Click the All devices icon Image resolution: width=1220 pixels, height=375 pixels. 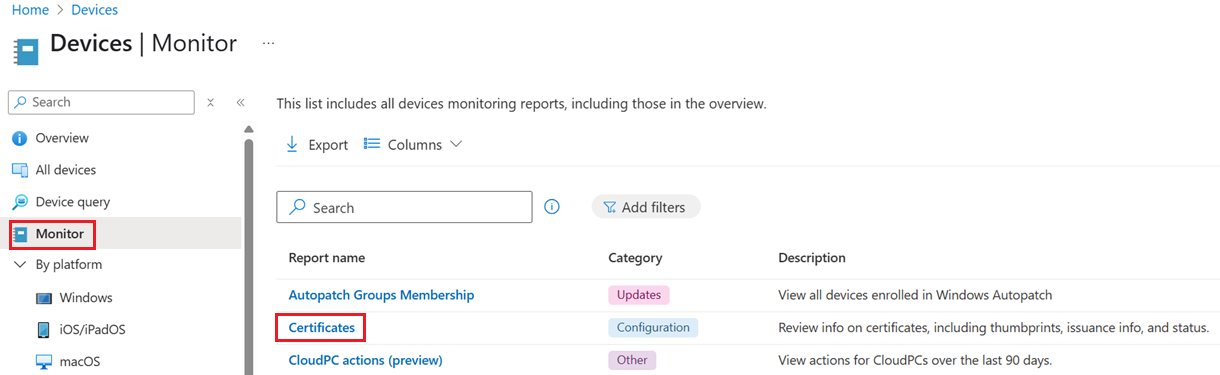click(x=19, y=170)
